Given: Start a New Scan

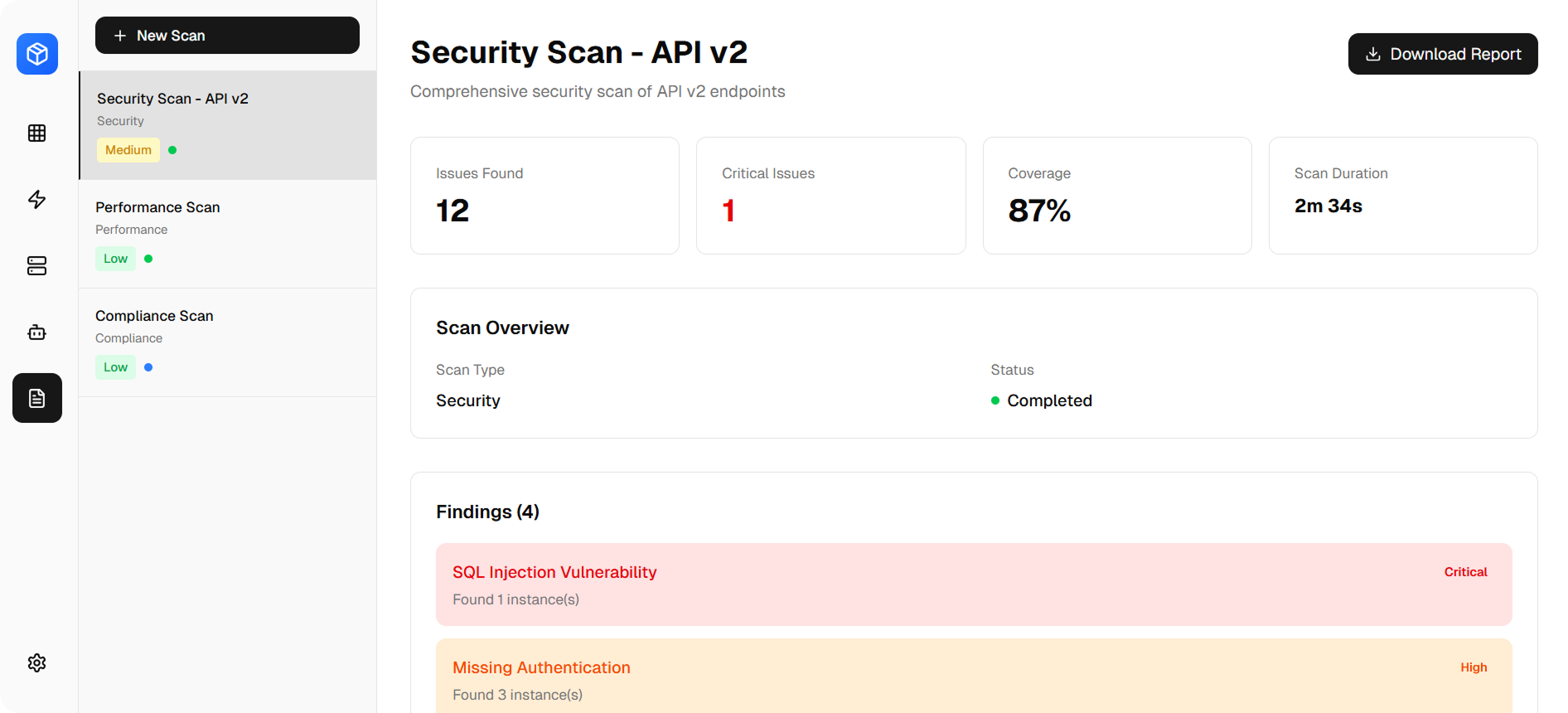Looking at the screenshot, I should [227, 36].
